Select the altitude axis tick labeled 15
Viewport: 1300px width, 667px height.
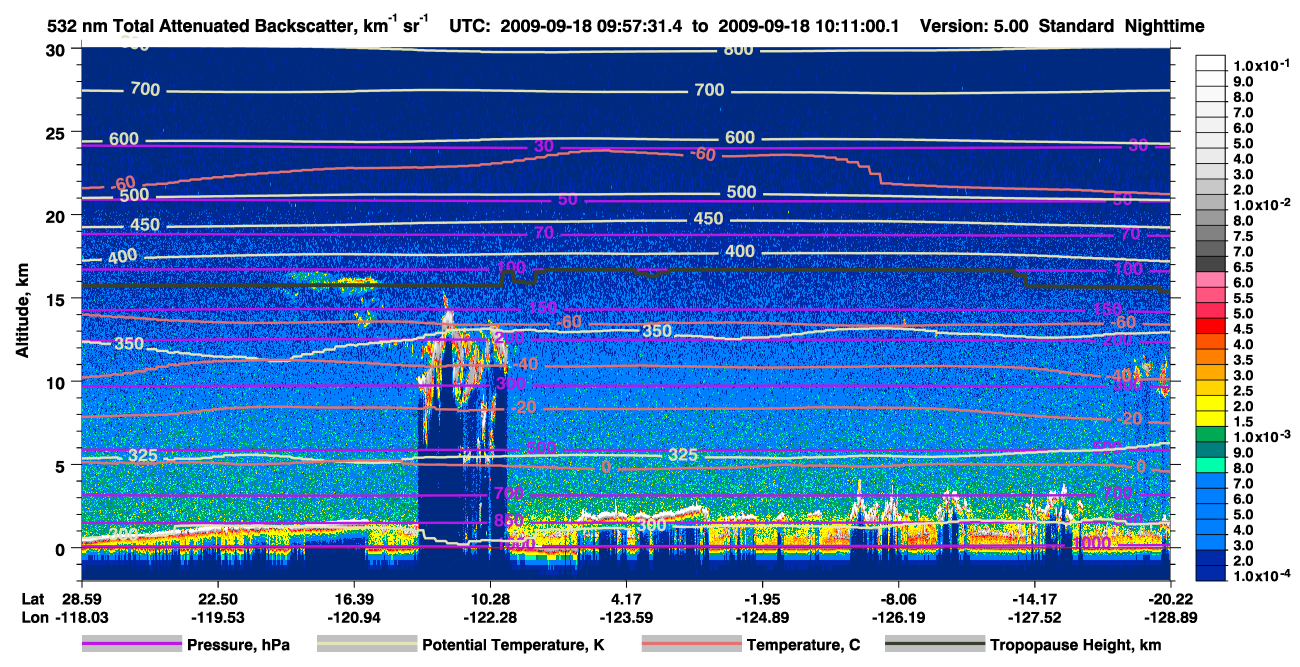pos(57,298)
